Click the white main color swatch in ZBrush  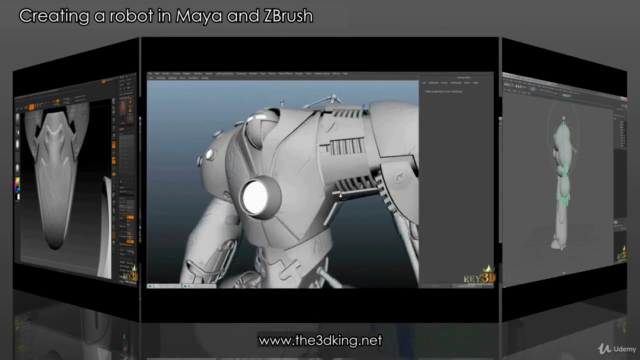pyautogui.click(x=18, y=197)
